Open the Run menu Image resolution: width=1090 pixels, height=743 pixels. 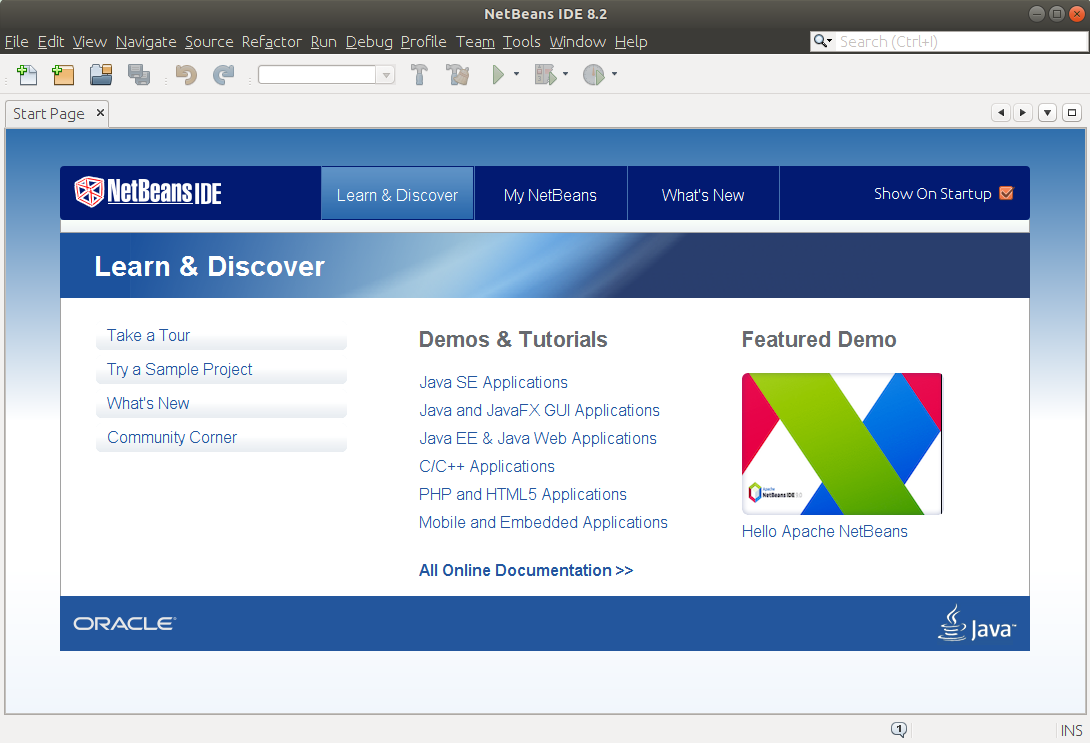pyautogui.click(x=323, y=42)
